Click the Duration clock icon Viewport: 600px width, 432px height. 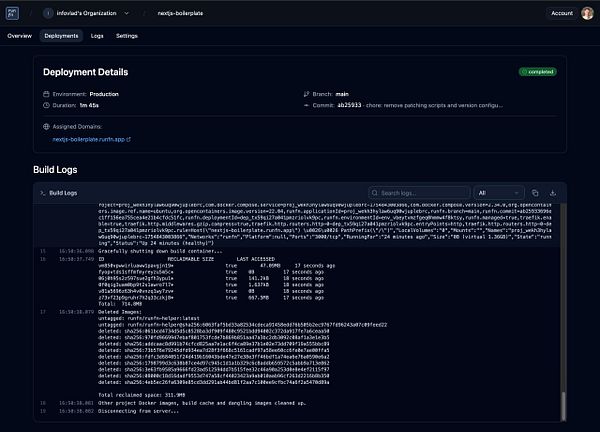coord(46,105)
